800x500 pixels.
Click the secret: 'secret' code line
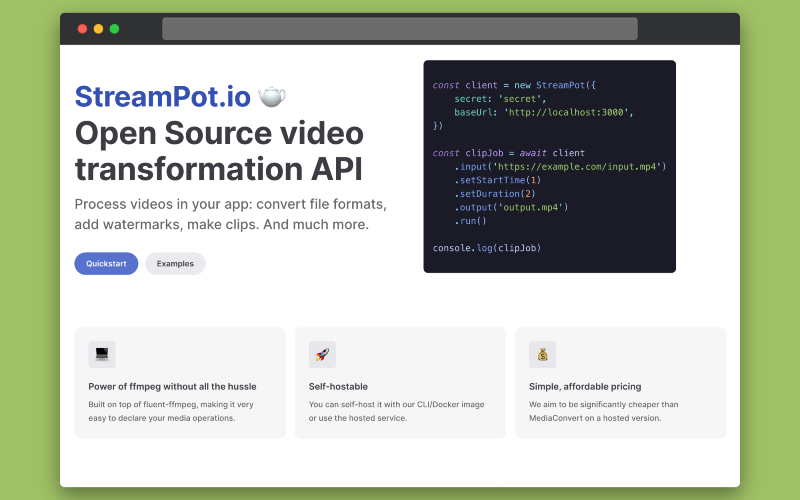[x=500, y=99]
